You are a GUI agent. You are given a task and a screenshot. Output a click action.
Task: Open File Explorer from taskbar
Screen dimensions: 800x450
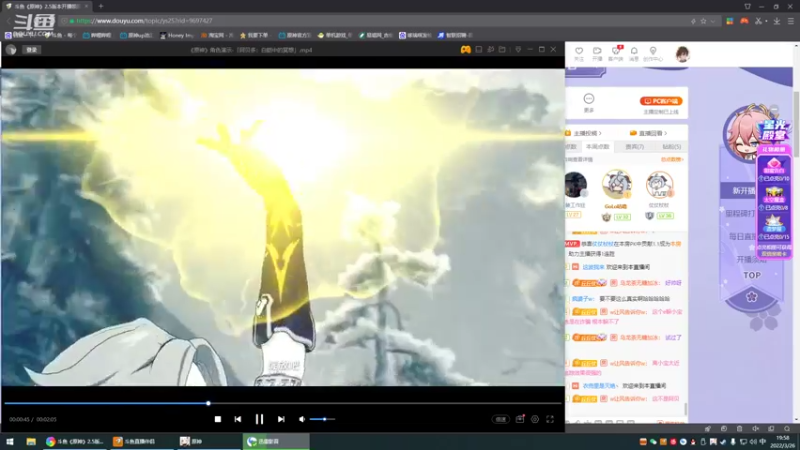click(31, 441)
